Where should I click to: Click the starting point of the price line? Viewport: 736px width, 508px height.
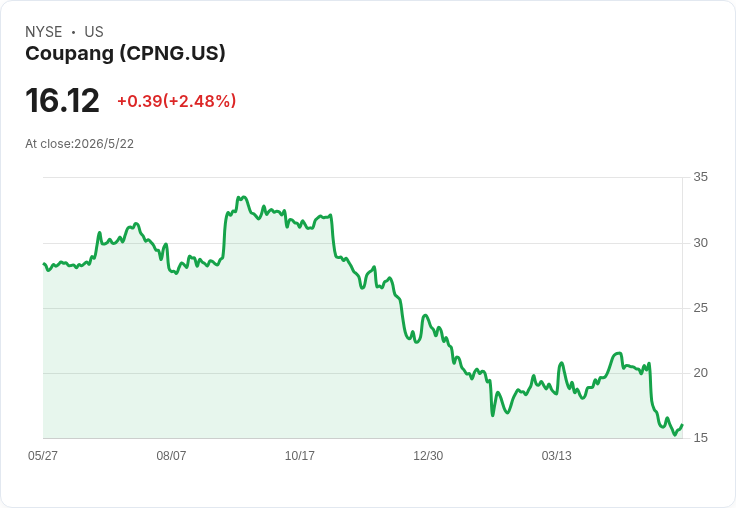[x=44, y=264]
